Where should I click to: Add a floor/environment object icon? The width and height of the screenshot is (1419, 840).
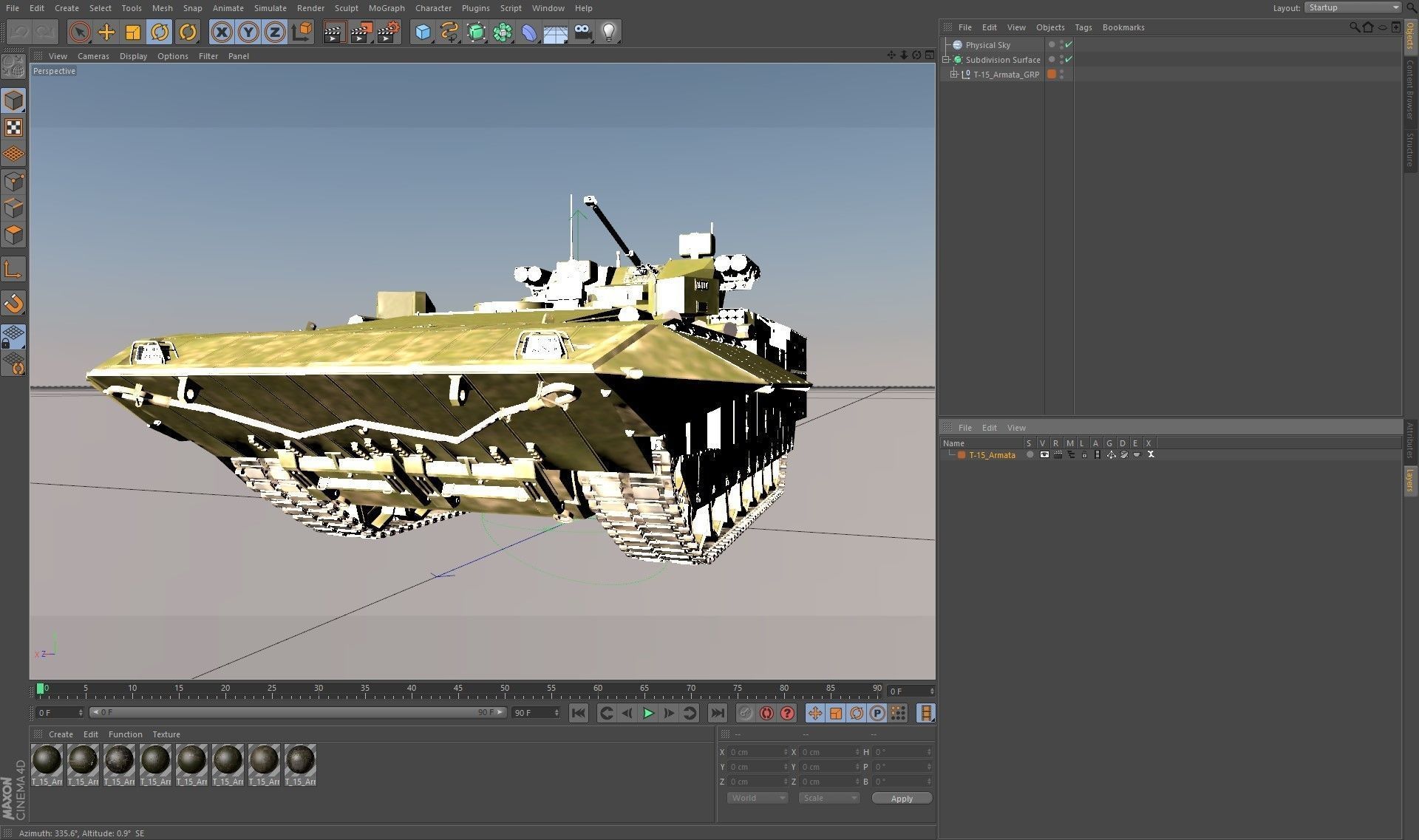tap(556, 32)
